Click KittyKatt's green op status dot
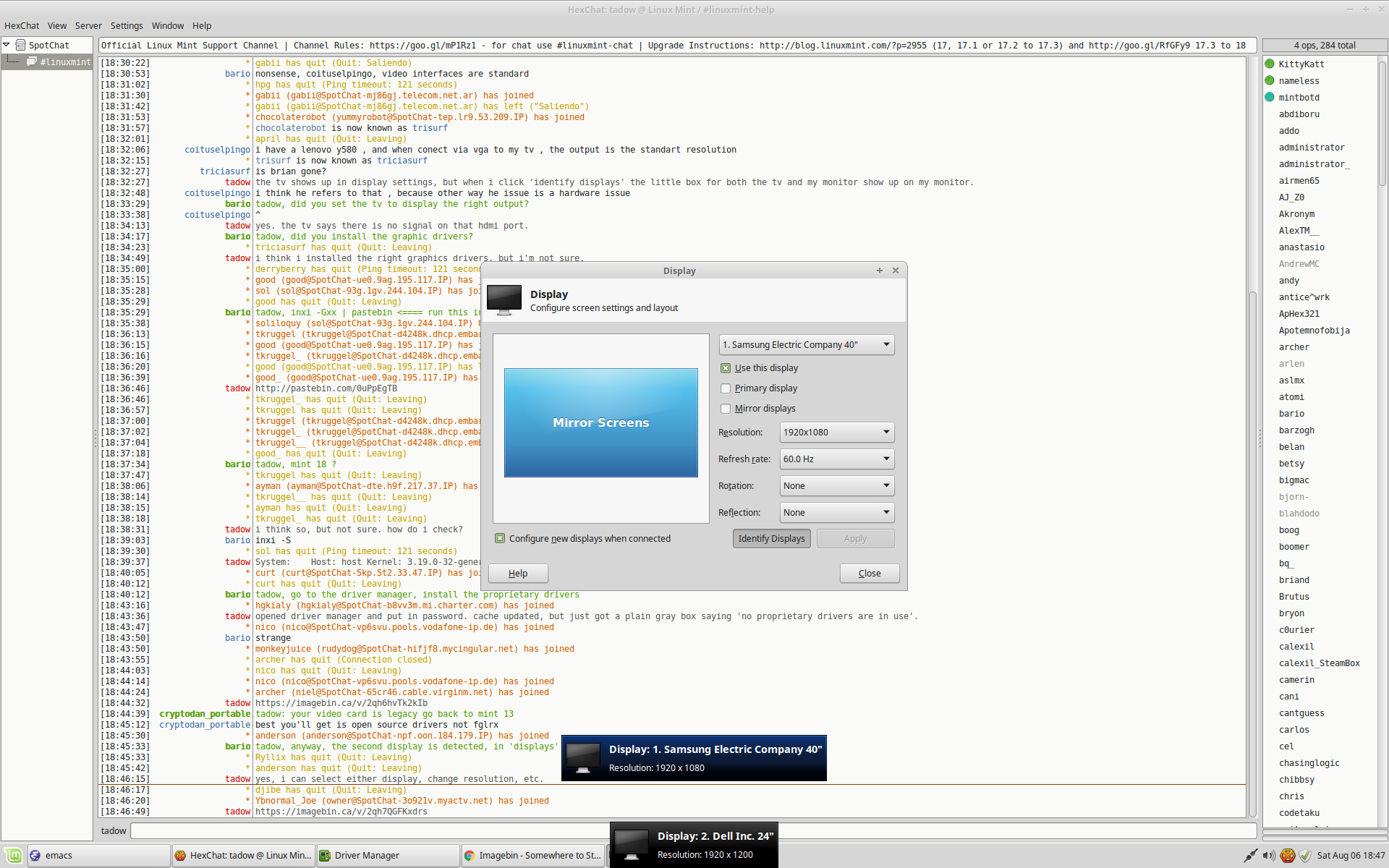 tap(1270, 64)
